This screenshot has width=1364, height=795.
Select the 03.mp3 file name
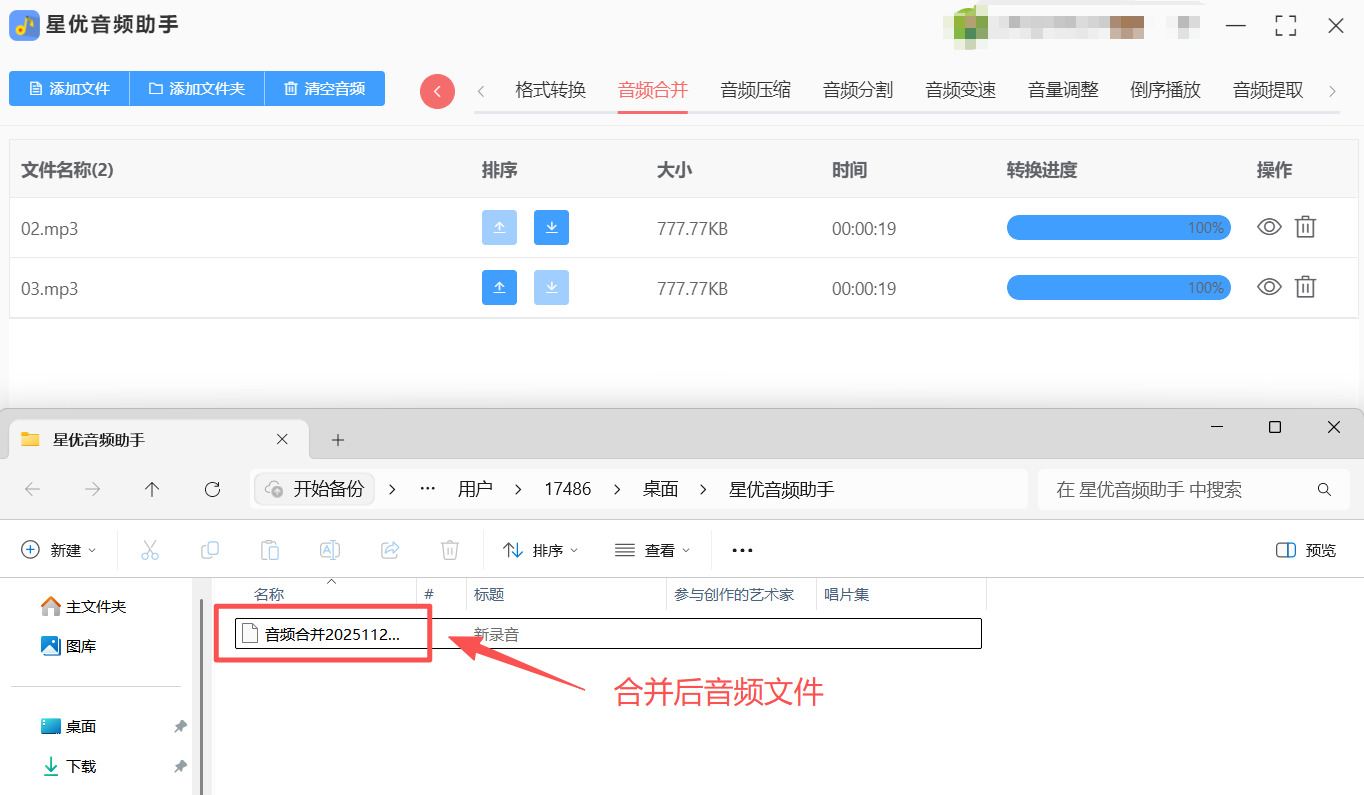point(50,289)
